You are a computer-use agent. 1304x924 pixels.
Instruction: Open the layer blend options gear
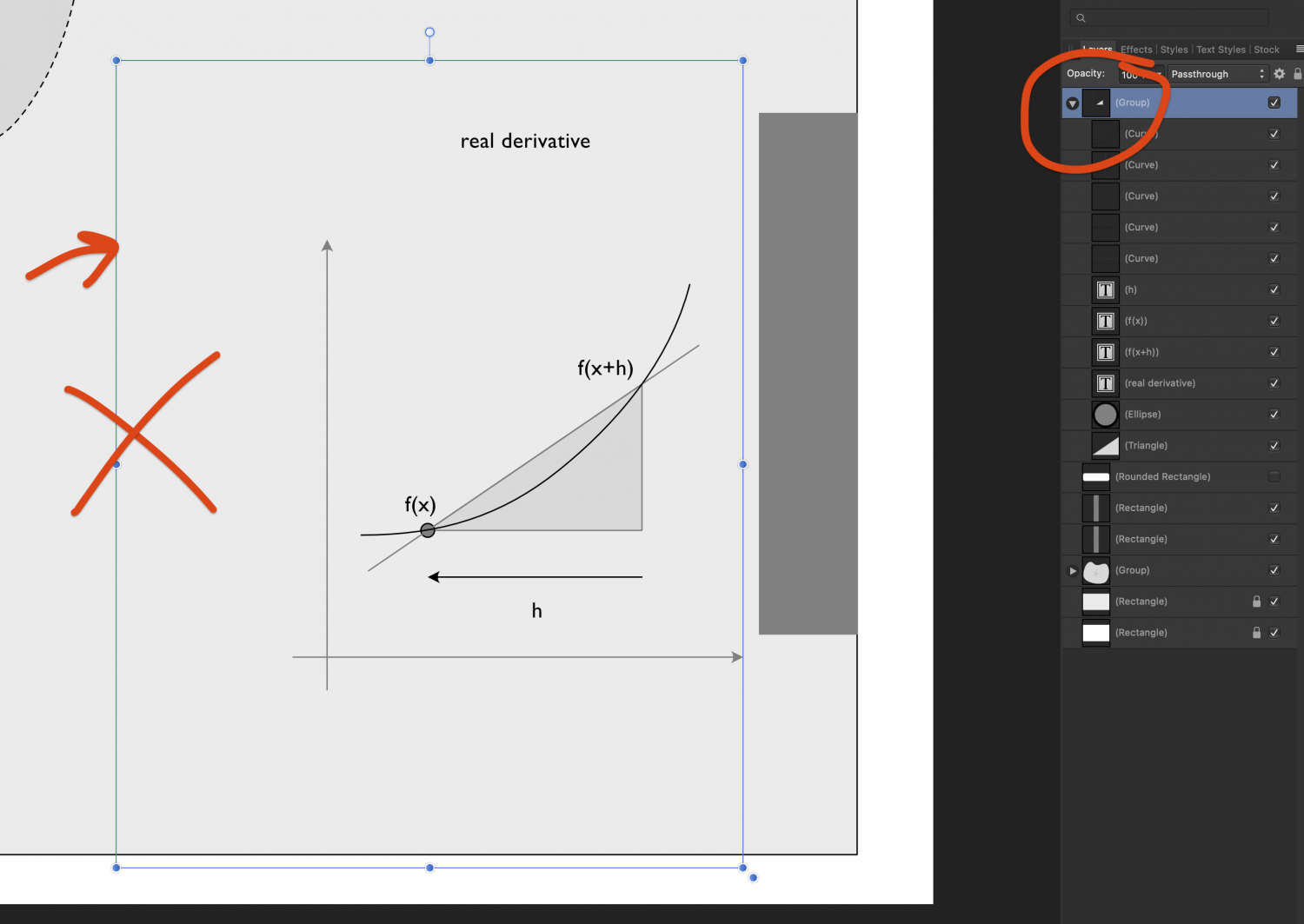[1279, 74]
